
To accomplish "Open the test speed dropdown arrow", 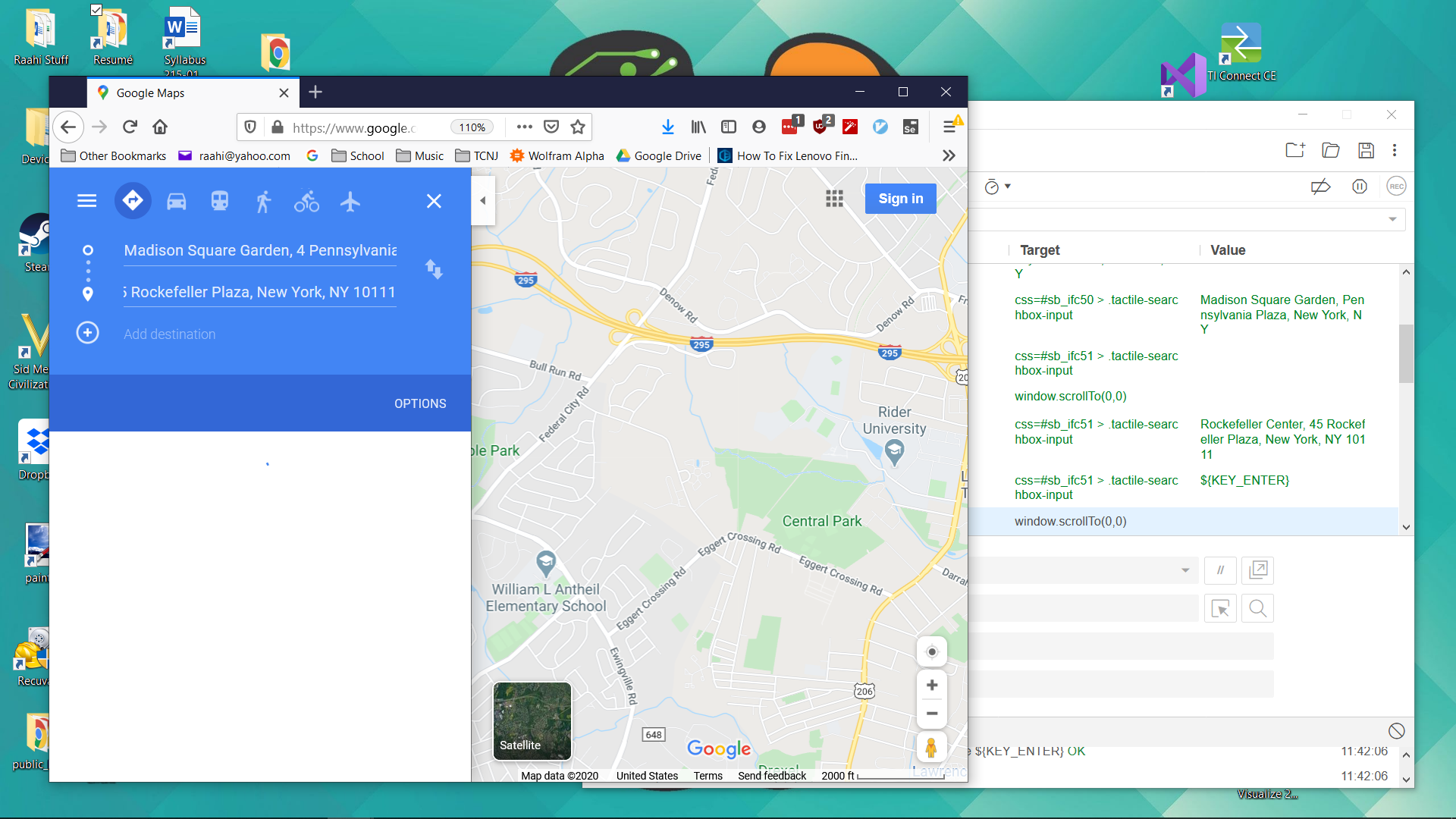I will (1008, 187).
